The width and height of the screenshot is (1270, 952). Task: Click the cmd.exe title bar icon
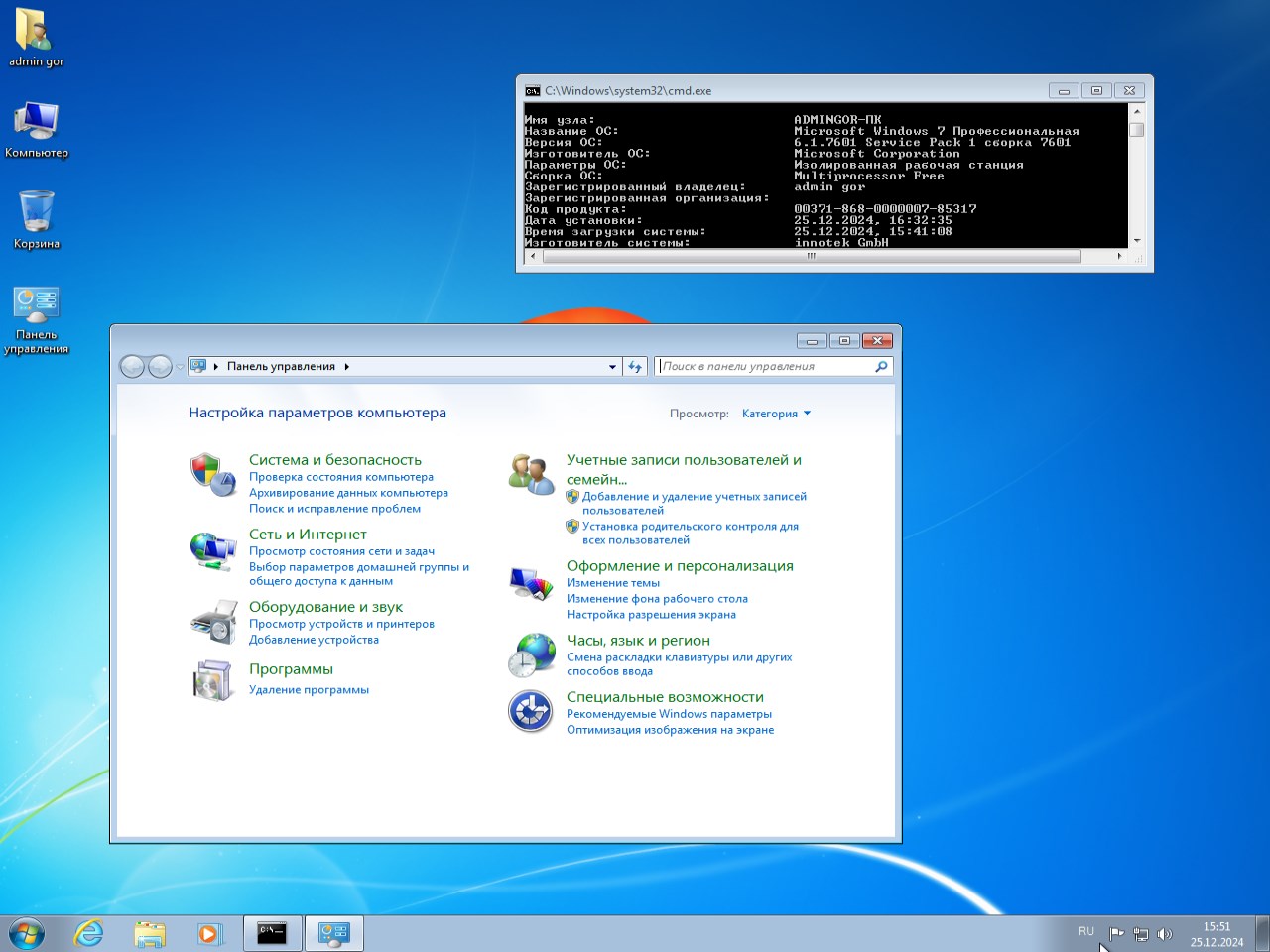[533, 91]
